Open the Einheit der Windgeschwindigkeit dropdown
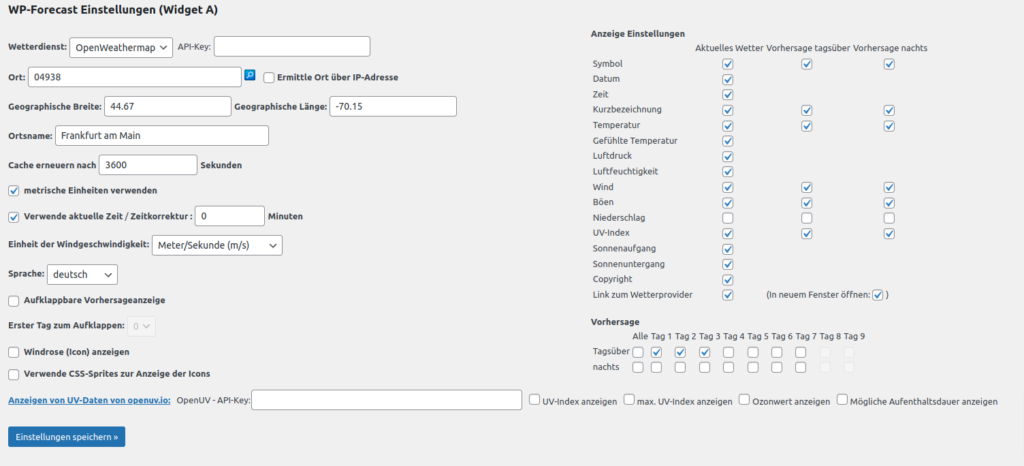 217,245
